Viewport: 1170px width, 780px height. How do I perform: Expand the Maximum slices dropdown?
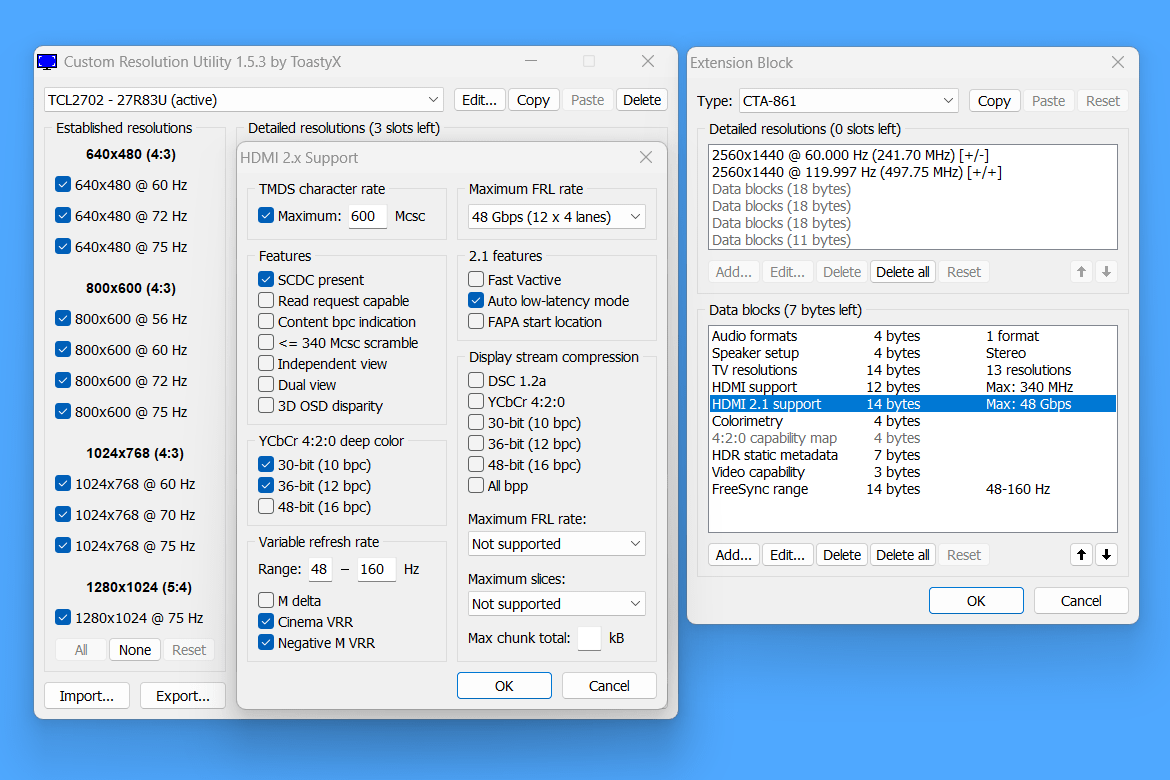[557, 604]
